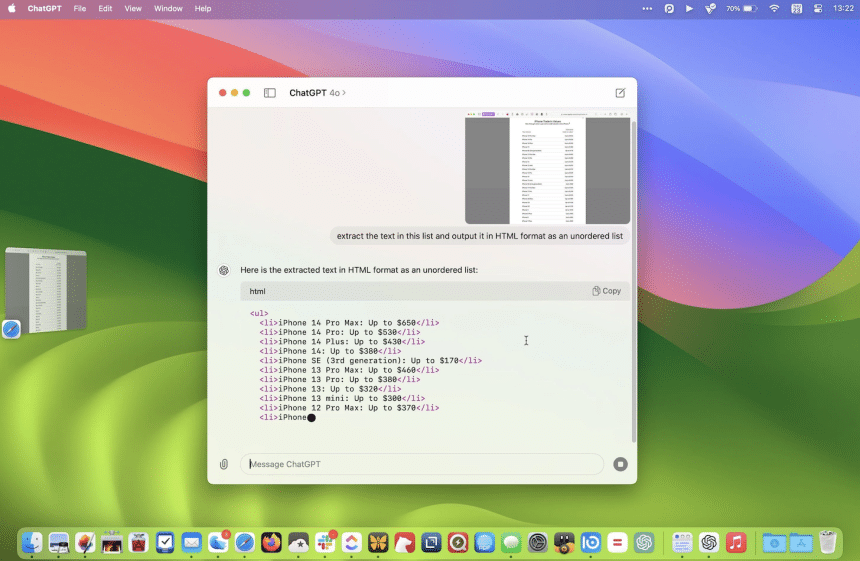Image resolution: width=860 pixels, height=561 pixels.
Task: Open Slack from the Dock
Action: pyautogui.click(x=325, y=542)
